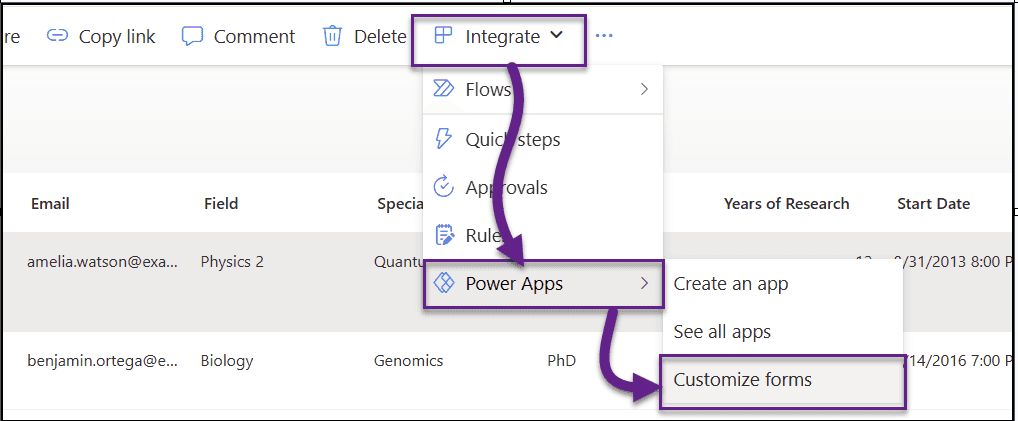Open the Approvals menu entry
Screen dimensions: 1018x421
(x=543, y=188)
